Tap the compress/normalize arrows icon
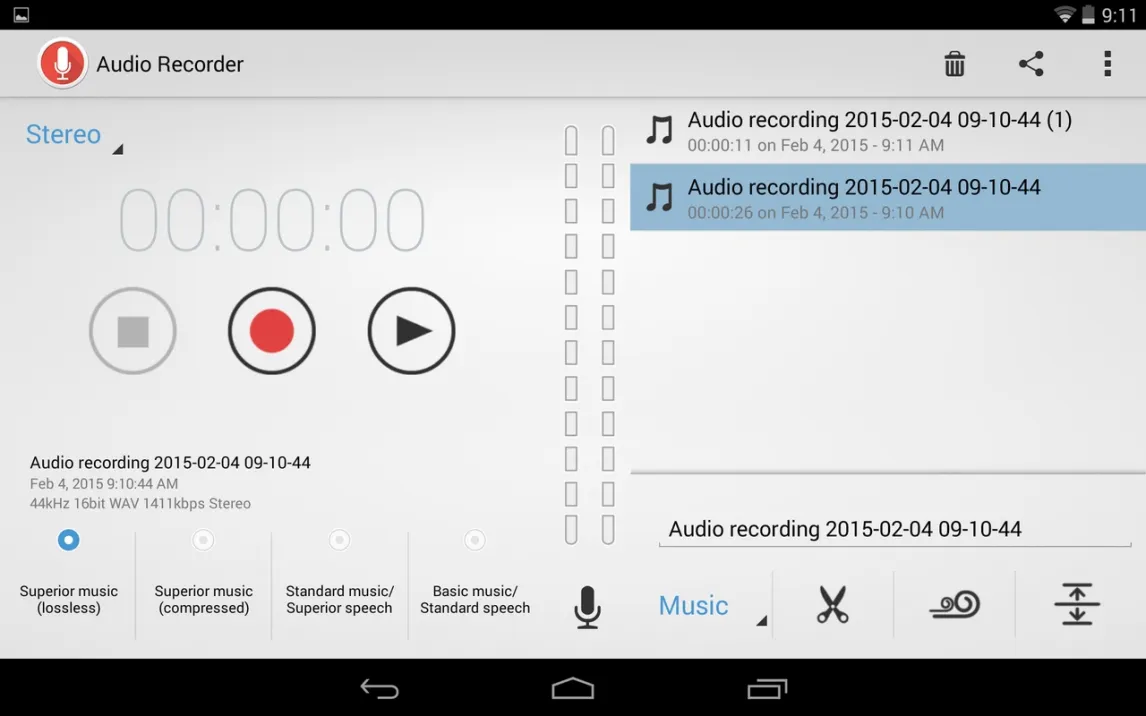Image resolution: width=1146 pixels, height=716 pixels. click(1076, 605)
